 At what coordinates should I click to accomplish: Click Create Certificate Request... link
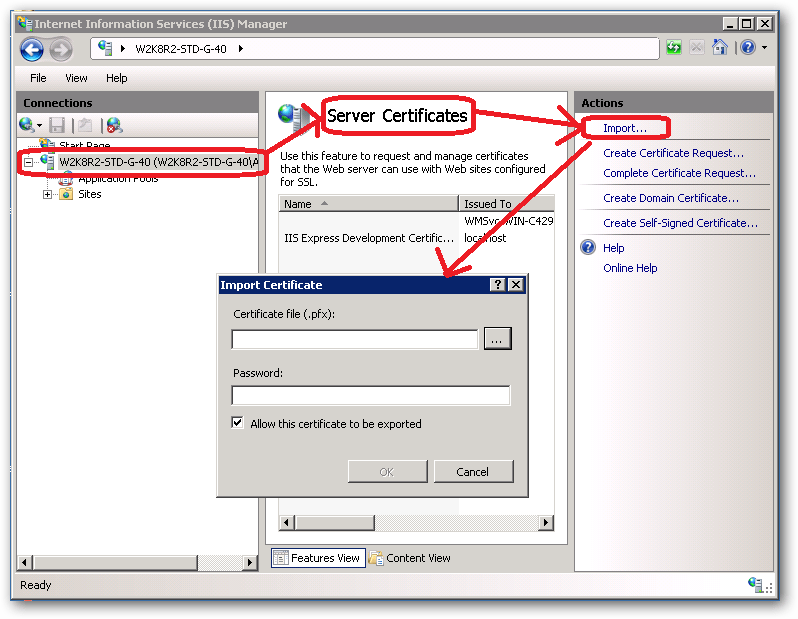673,153
